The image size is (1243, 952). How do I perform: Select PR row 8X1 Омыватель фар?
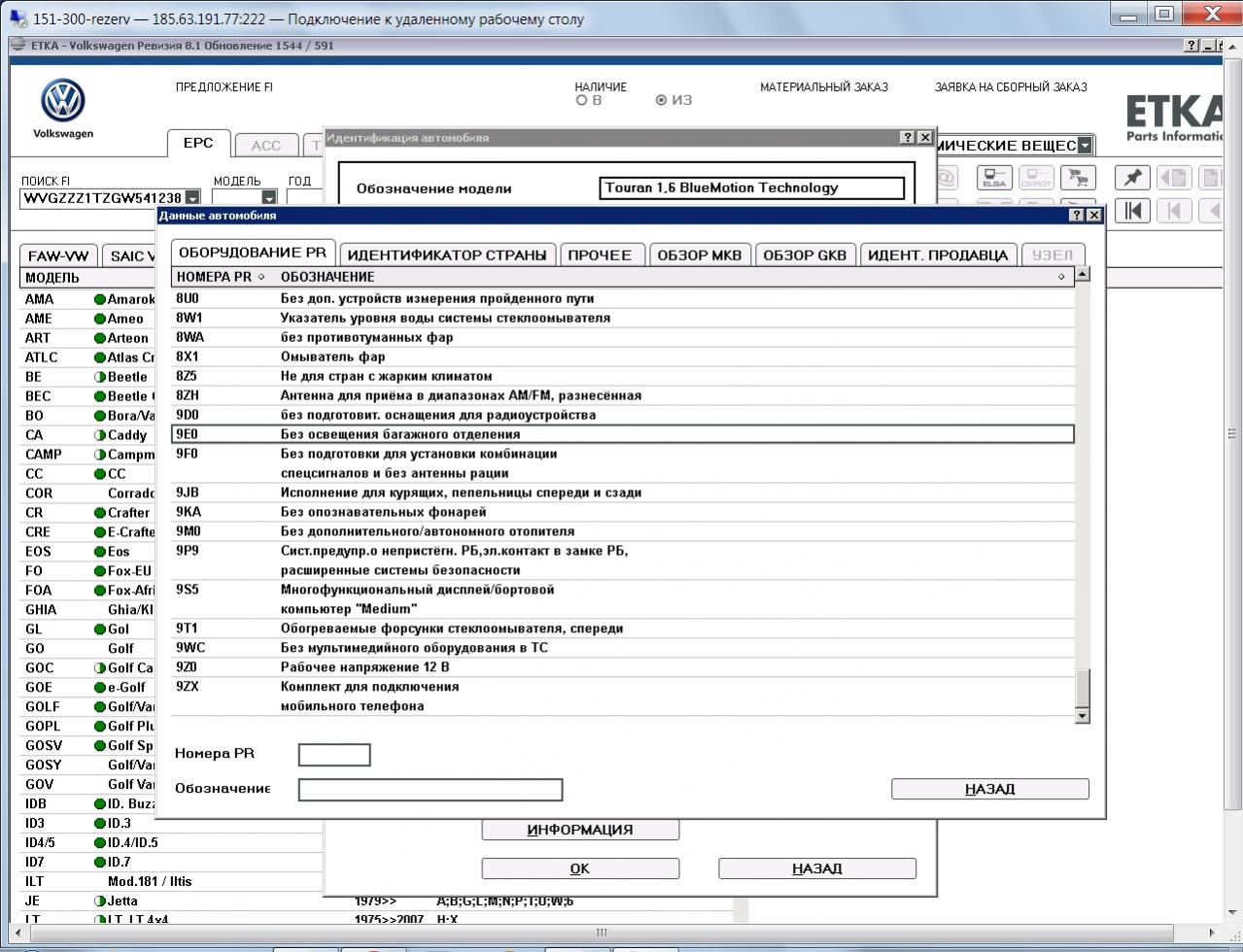[623, 357]
